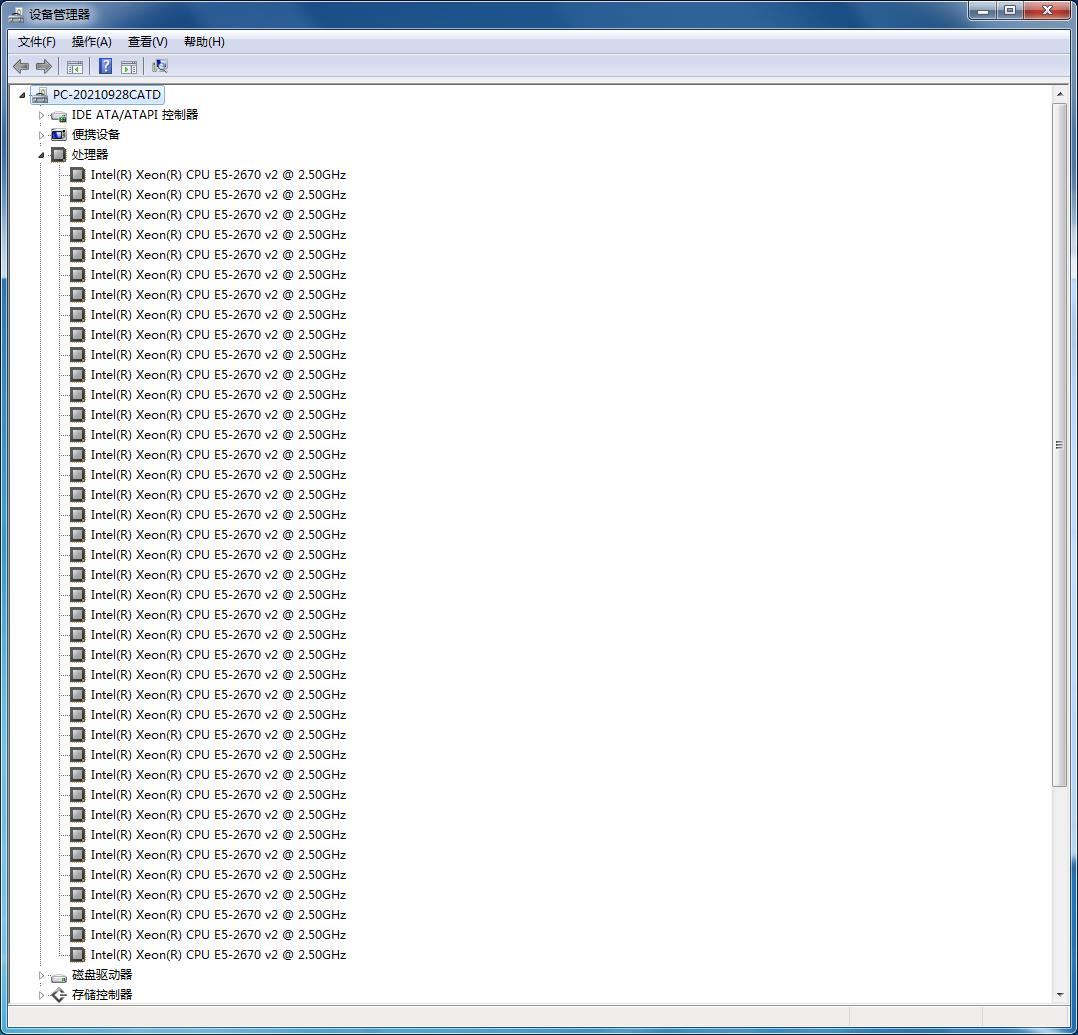Select the PC-20210928CATD root label

107,95
